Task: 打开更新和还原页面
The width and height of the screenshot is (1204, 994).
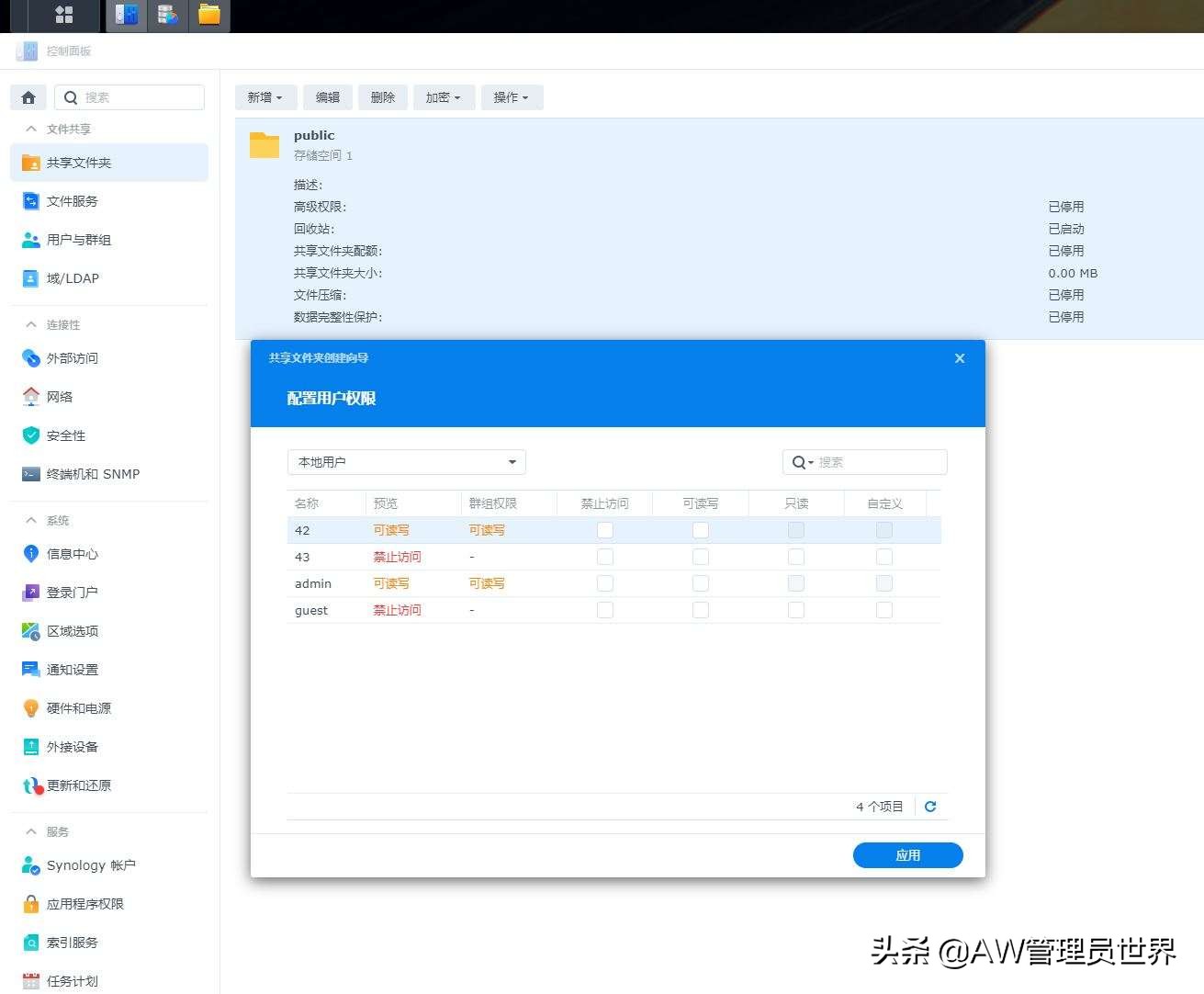Action: click(77, 785)
